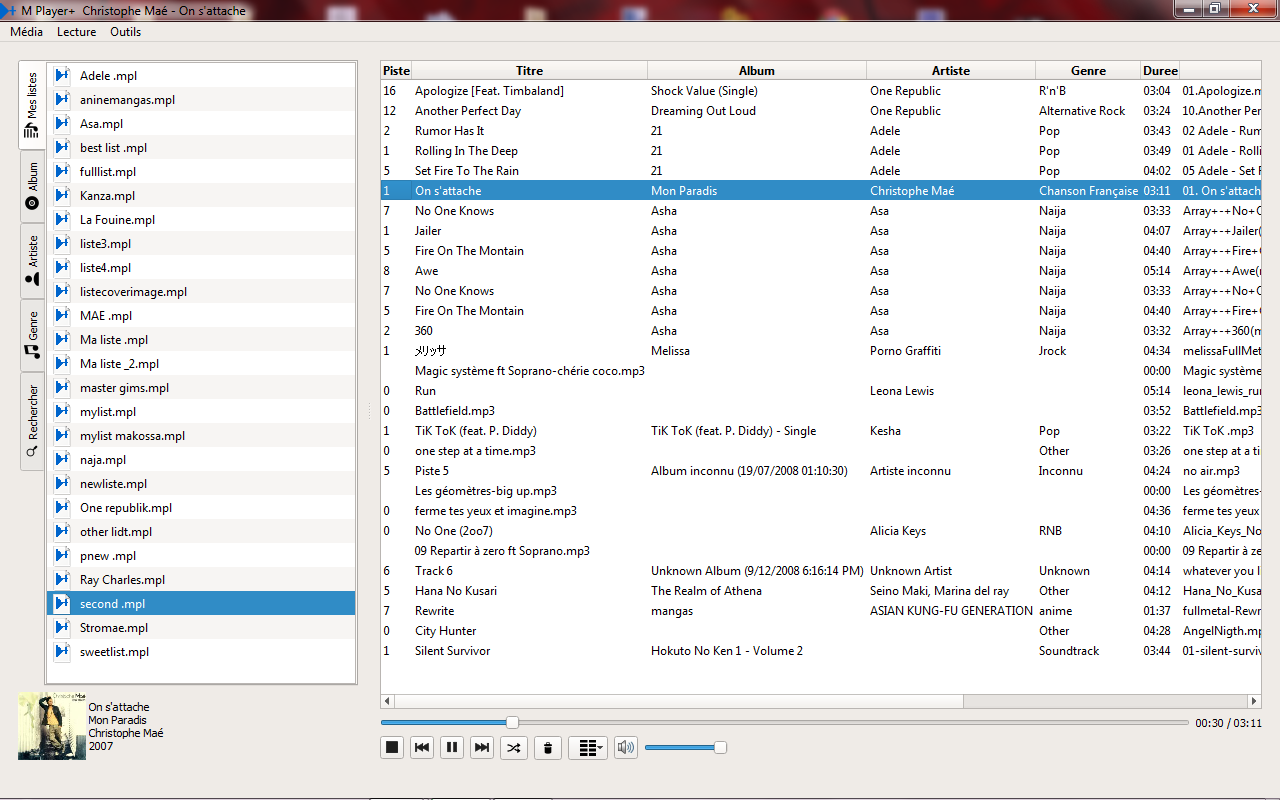This screenshot has width=1280, height=800.
Task: Open the Média menu
Action: 27,32
